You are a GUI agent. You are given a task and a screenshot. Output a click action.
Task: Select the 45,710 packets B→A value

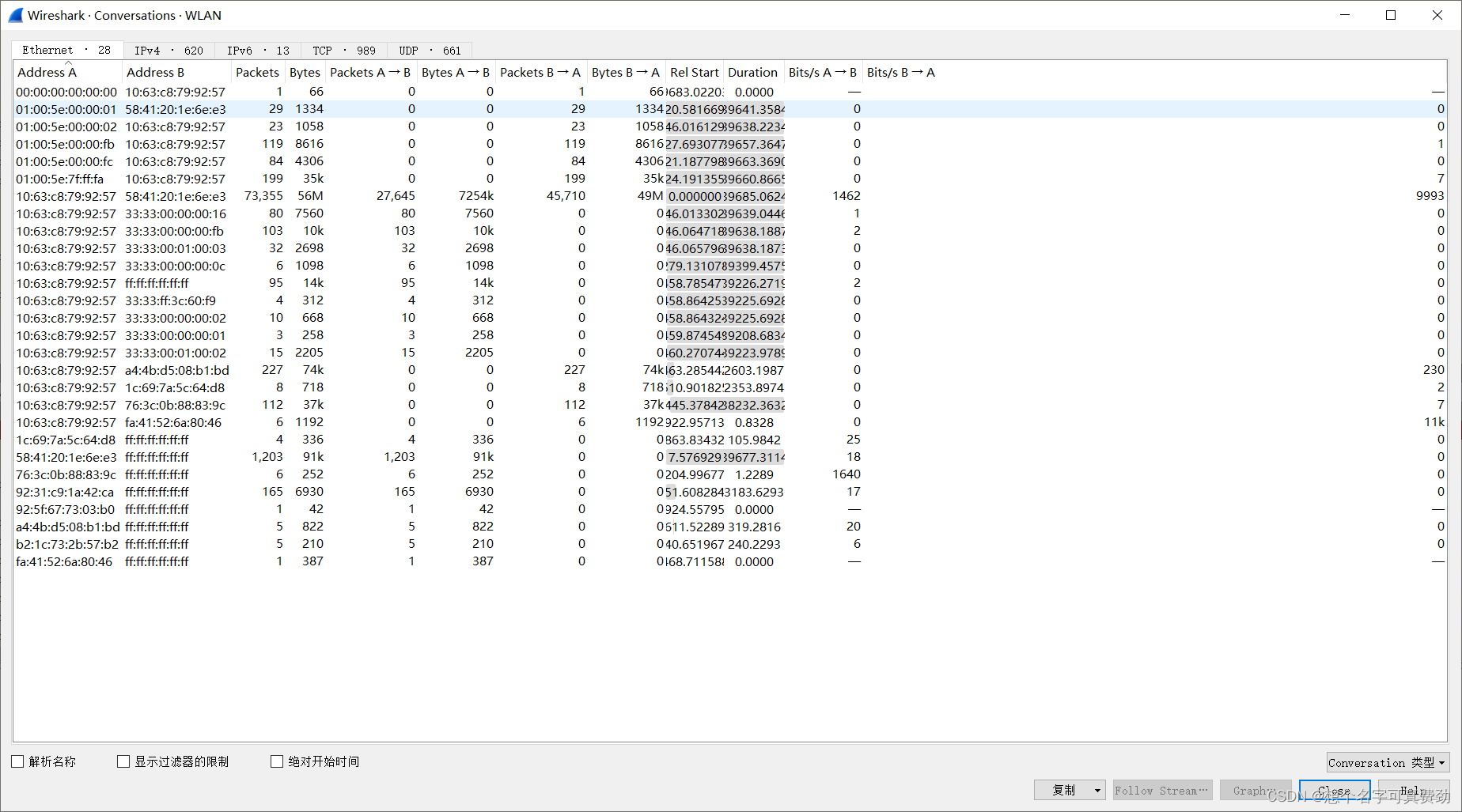click(x=566, y=196)
